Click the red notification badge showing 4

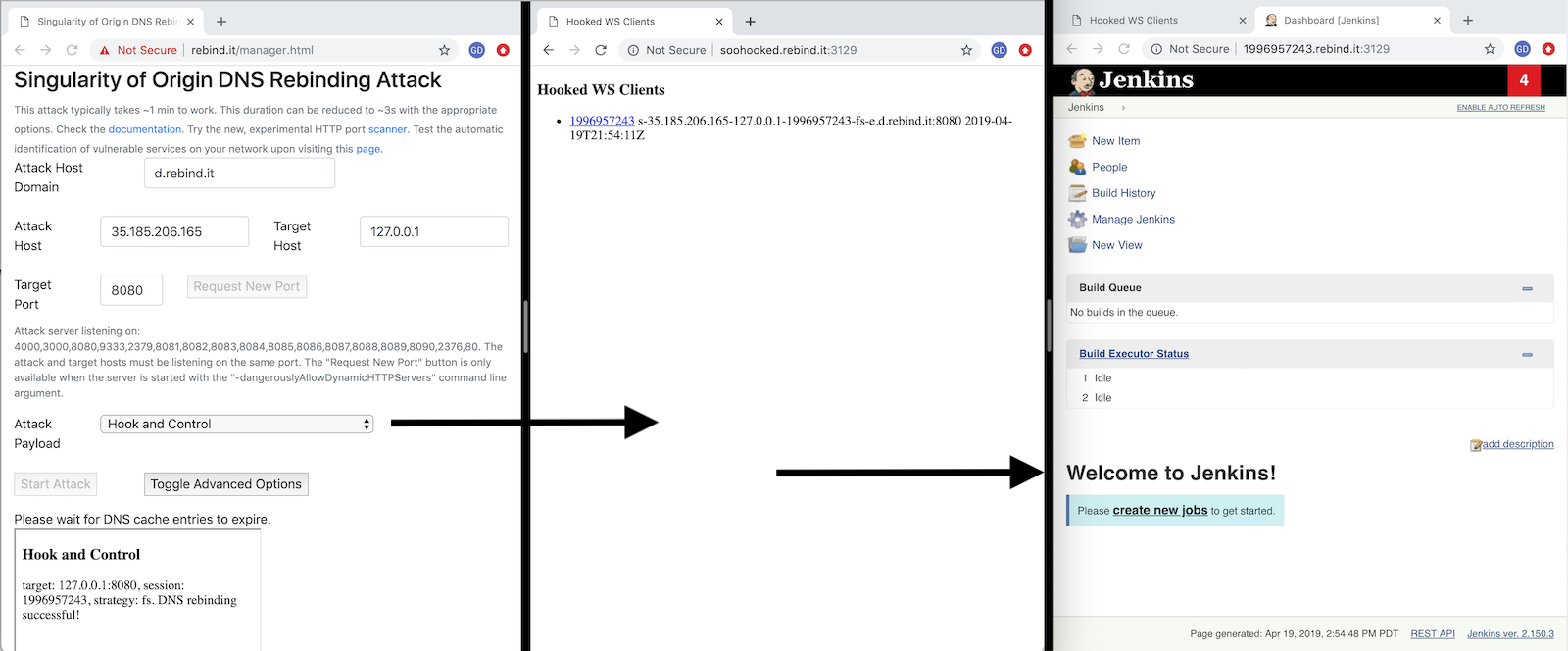pyautogui.click(x=1524, y=80)
